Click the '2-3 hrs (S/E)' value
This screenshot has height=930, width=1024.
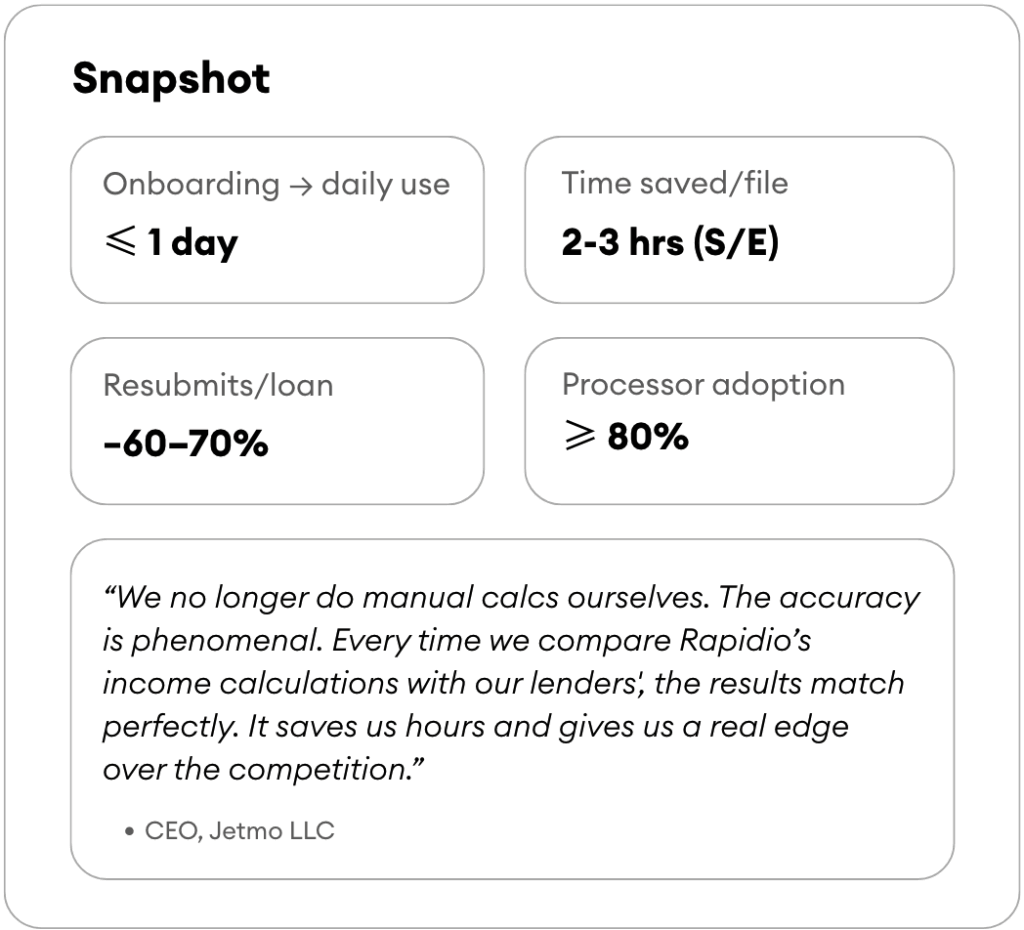[x=671, y=242]
